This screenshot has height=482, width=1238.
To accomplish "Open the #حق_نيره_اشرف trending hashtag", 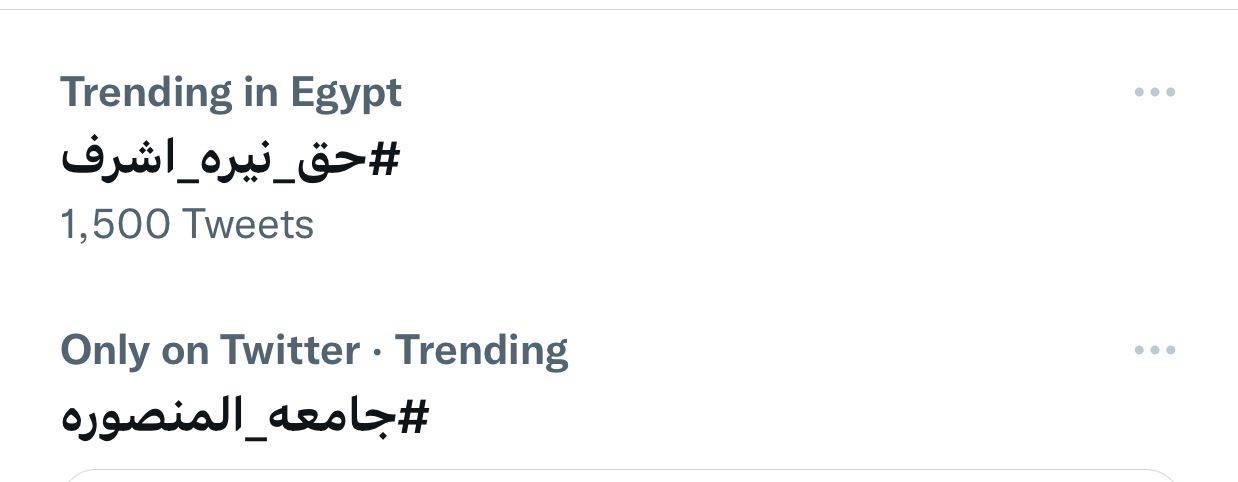I will coord(230,159).
